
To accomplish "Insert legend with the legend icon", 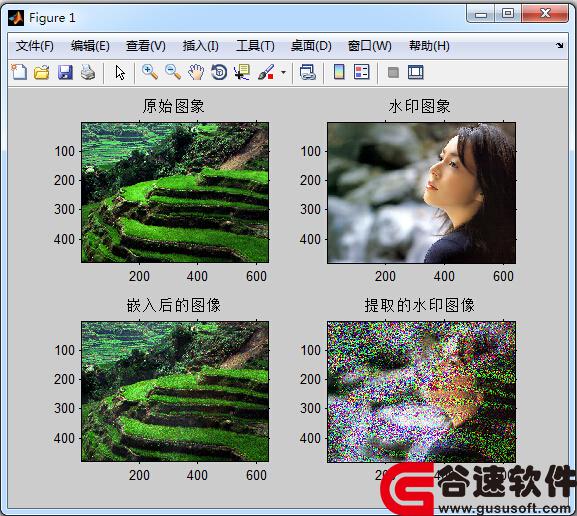I will point(362,72).
